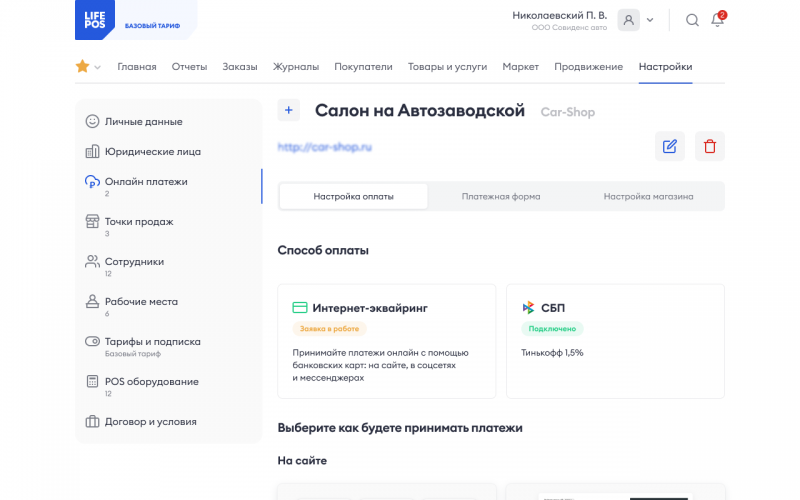
Task: Open the search magnifier icon
Action: click(x=692, y=20)
